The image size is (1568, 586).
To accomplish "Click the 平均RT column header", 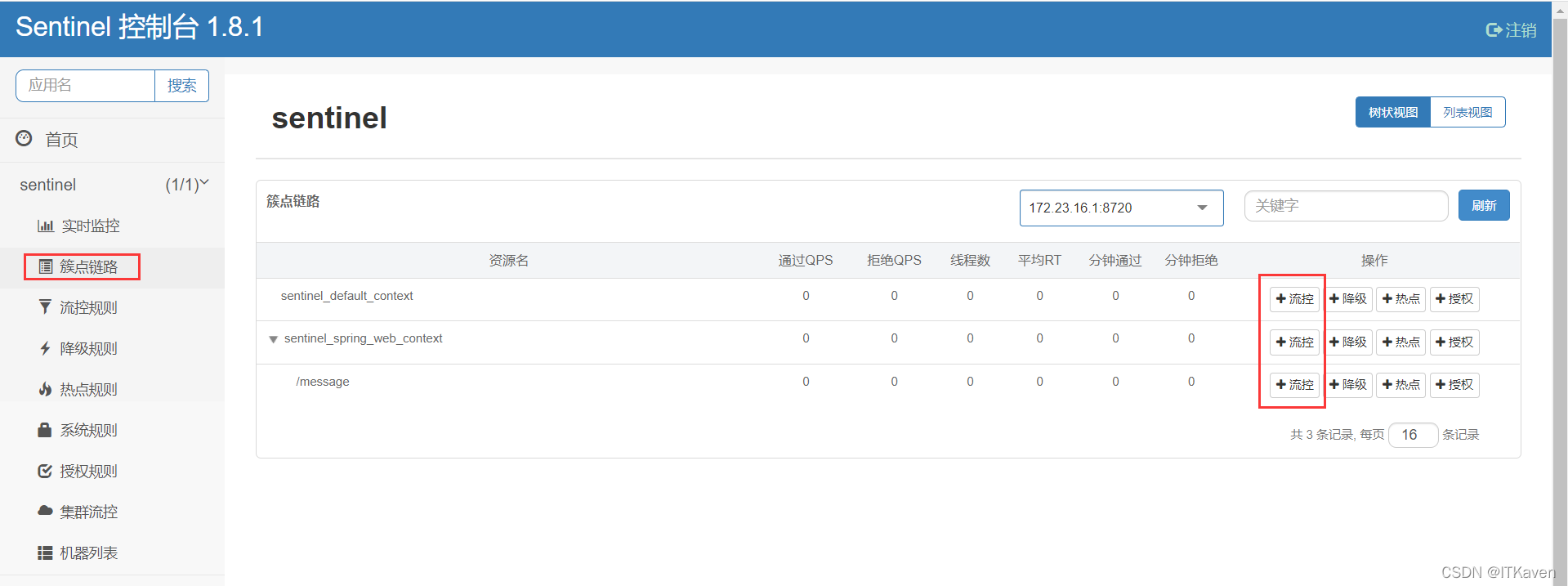I will (1039, 261).
